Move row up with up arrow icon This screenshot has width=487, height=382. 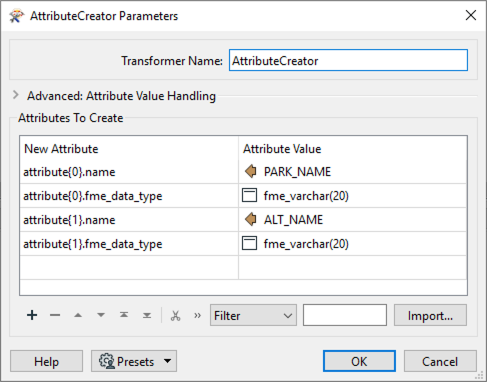click(78, 315)
